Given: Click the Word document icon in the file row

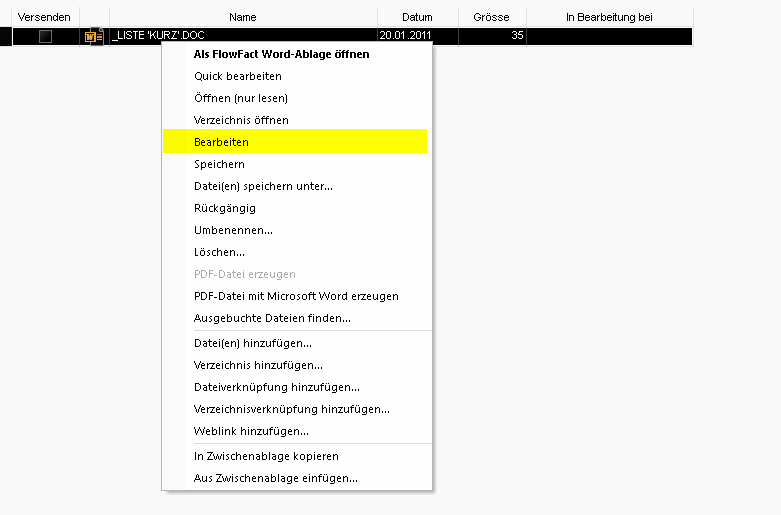Looking at the screenshot, I should pos(94,36).
